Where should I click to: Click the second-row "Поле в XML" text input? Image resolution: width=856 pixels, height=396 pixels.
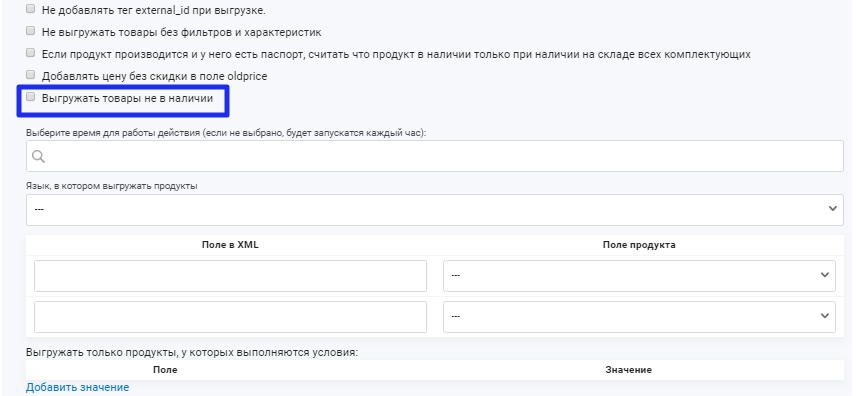coord(230,317)
